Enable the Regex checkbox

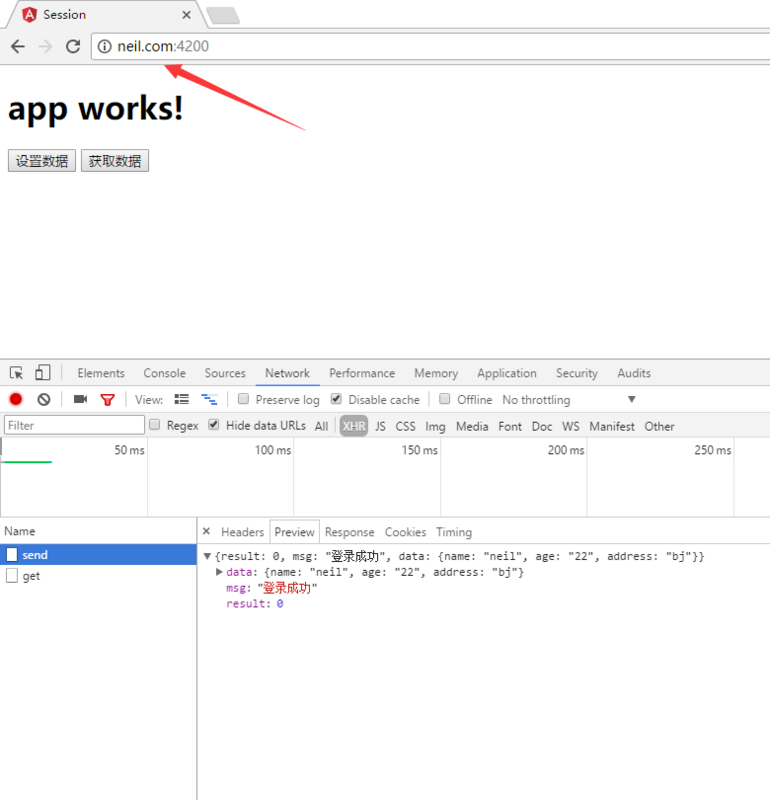pyautogui.click(x=155, y=424)
